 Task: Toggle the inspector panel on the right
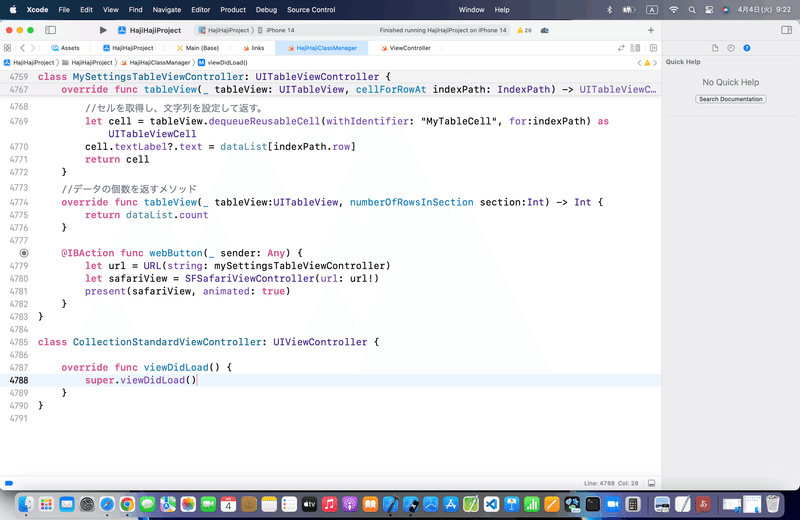click(x=786, y=30)
